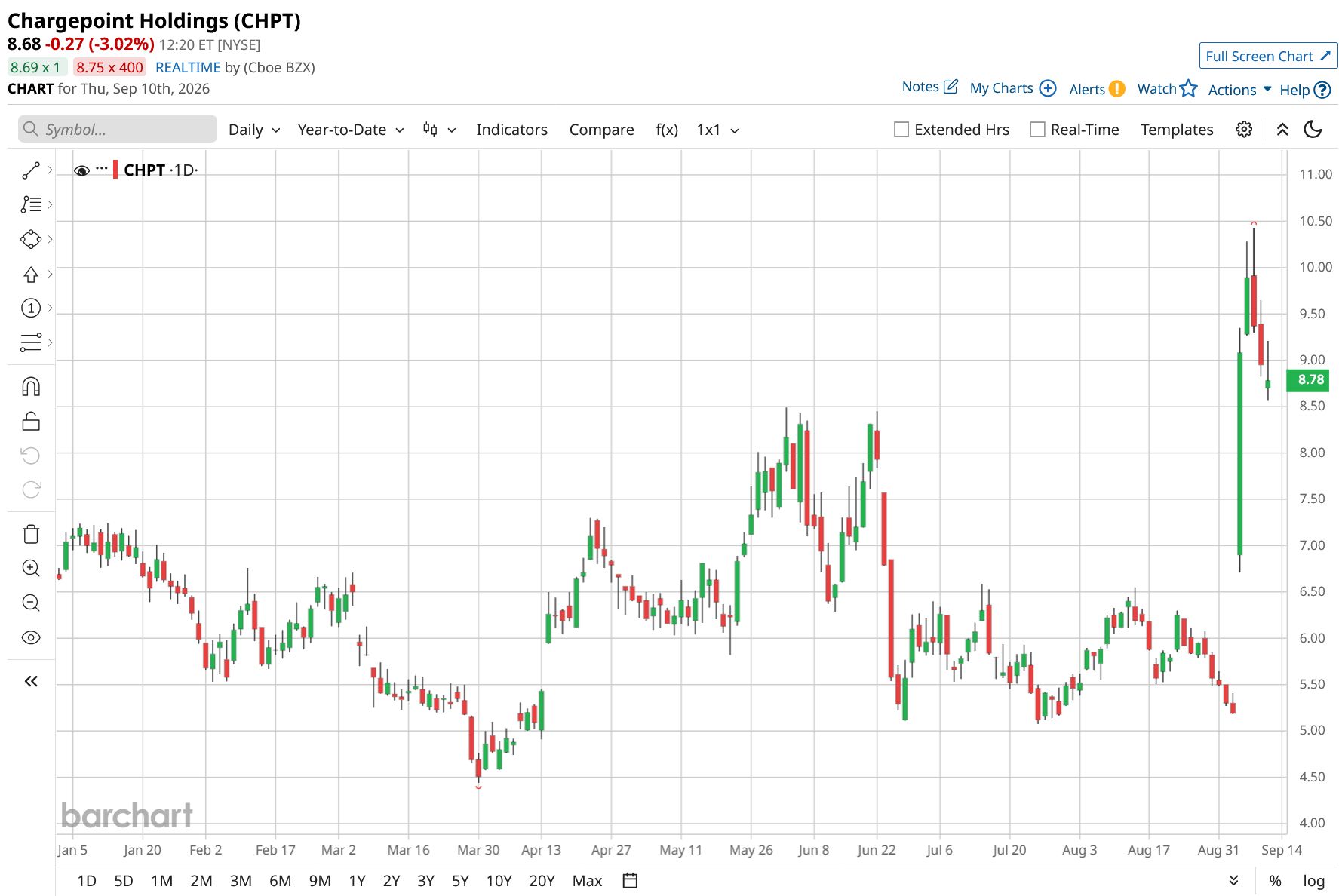Screen dimensions: 1339x896
Task: Activate the magnet snap tool
Action: (x=31, y=387)
